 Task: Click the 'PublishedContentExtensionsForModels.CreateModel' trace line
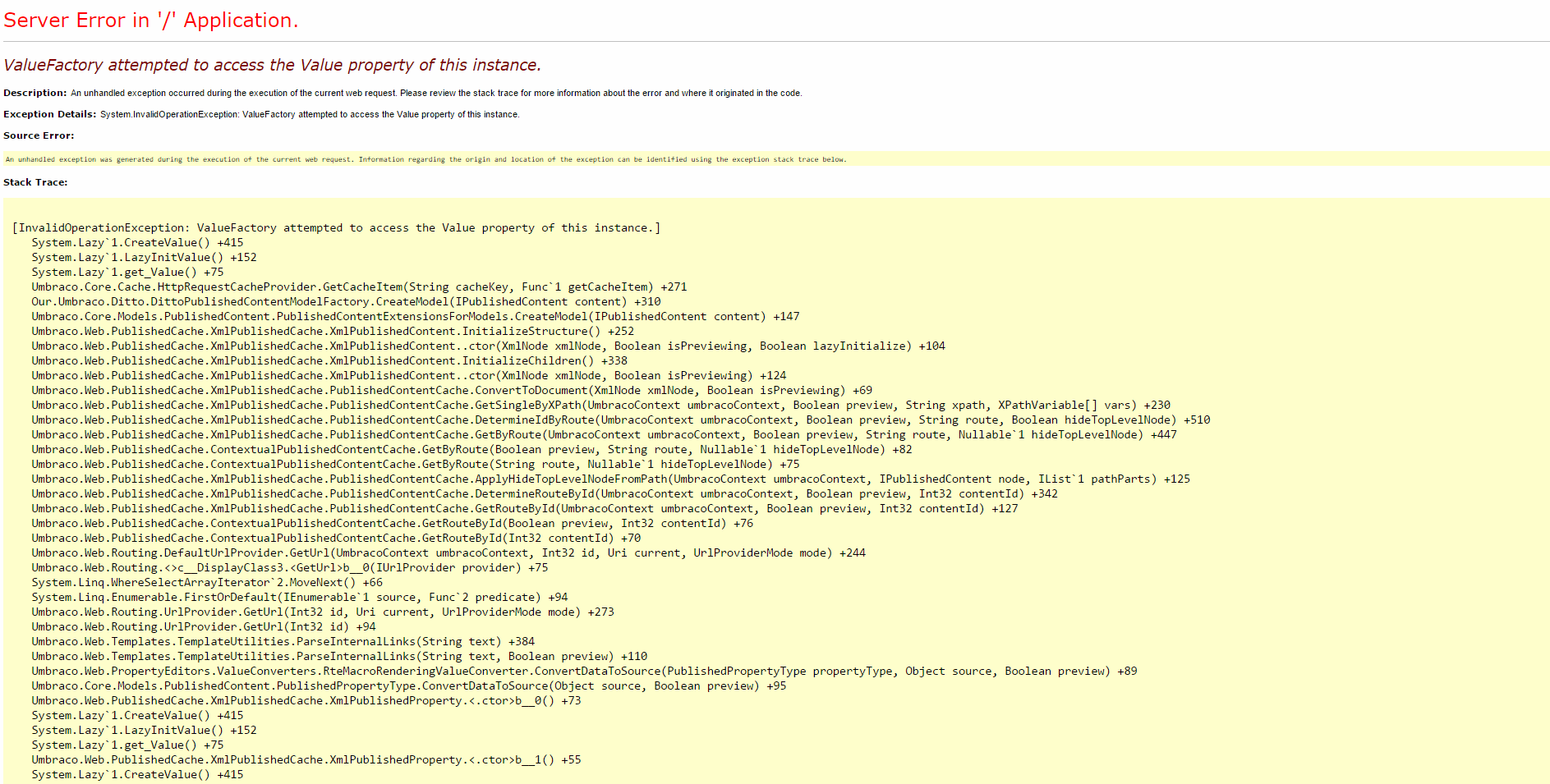pyautogui.click(x=416, y=317)
